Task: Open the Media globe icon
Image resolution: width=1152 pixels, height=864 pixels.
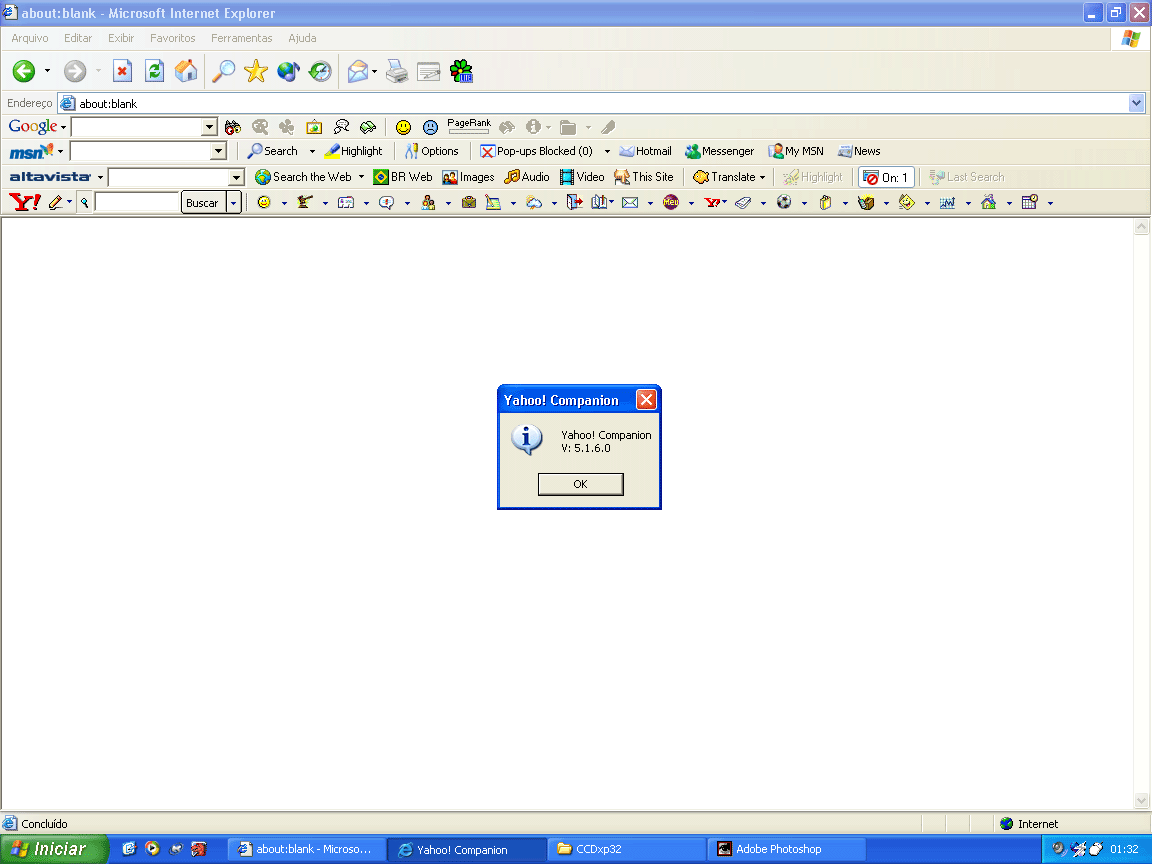Action: point(288,71)
